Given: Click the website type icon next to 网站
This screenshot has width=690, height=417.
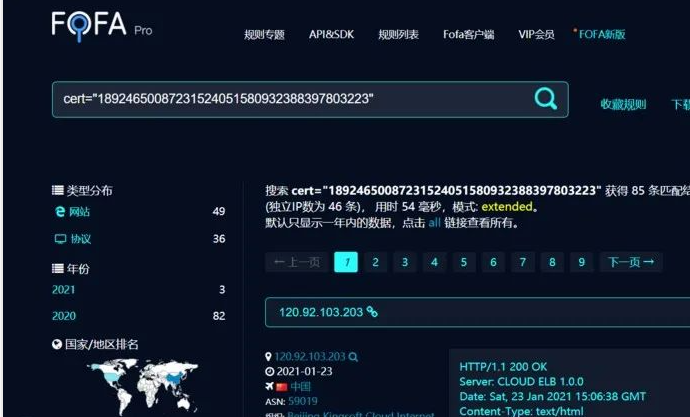Looking at the screenshot, I should [x=60, y=212].
